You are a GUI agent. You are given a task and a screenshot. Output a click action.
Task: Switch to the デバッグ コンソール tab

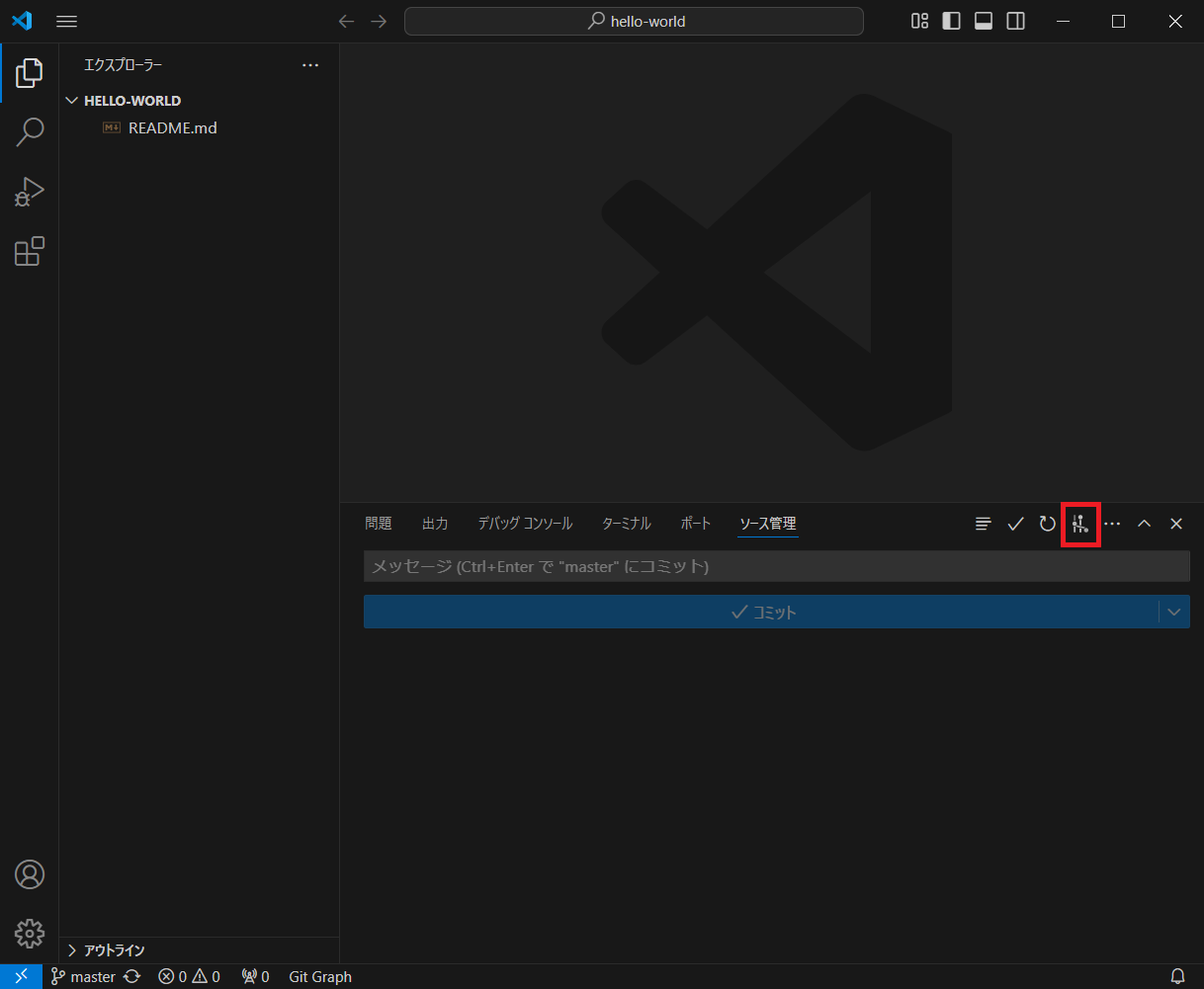pos(525,524)
